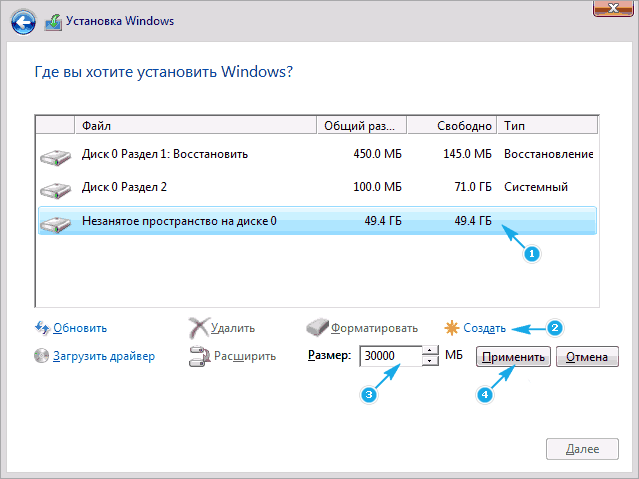Click the red X Delete (Удалить) icon
Viewport: 639px width, 479px height.
199,328
